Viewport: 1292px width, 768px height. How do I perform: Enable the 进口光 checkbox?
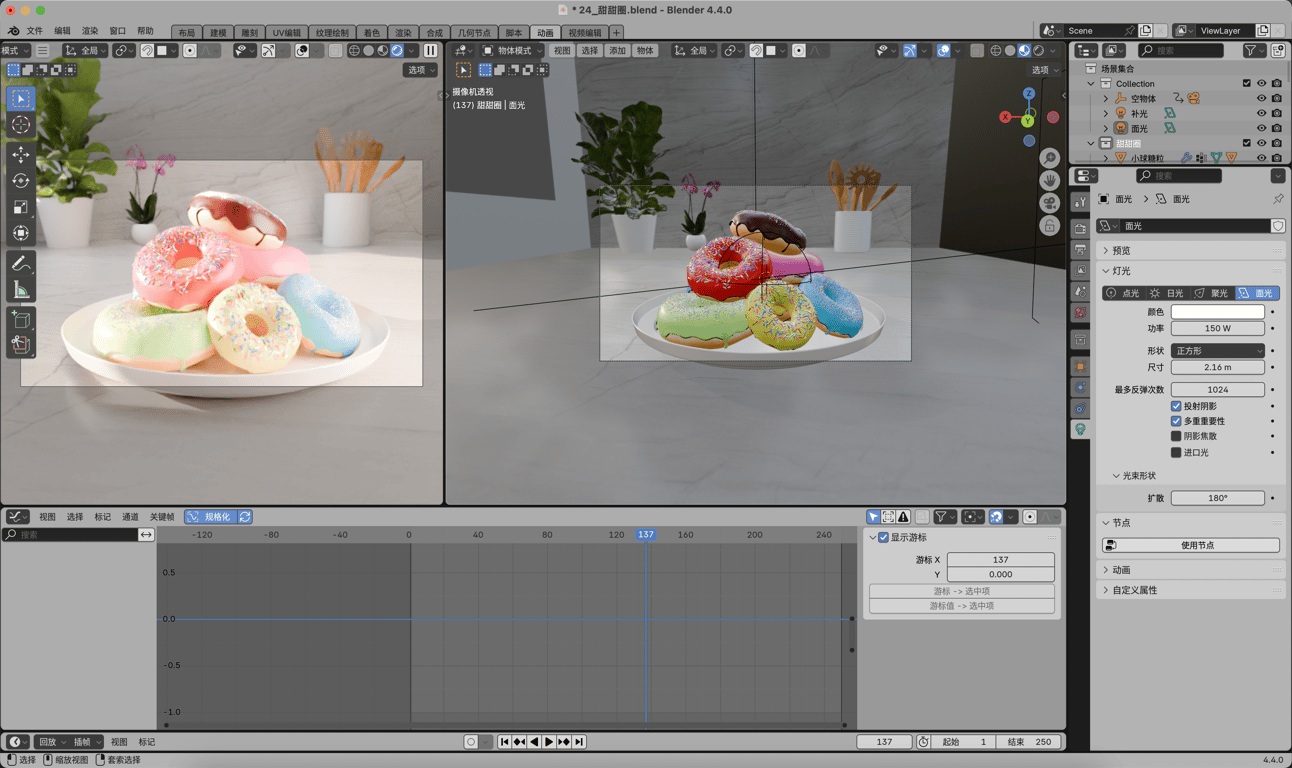(1176, 452)
